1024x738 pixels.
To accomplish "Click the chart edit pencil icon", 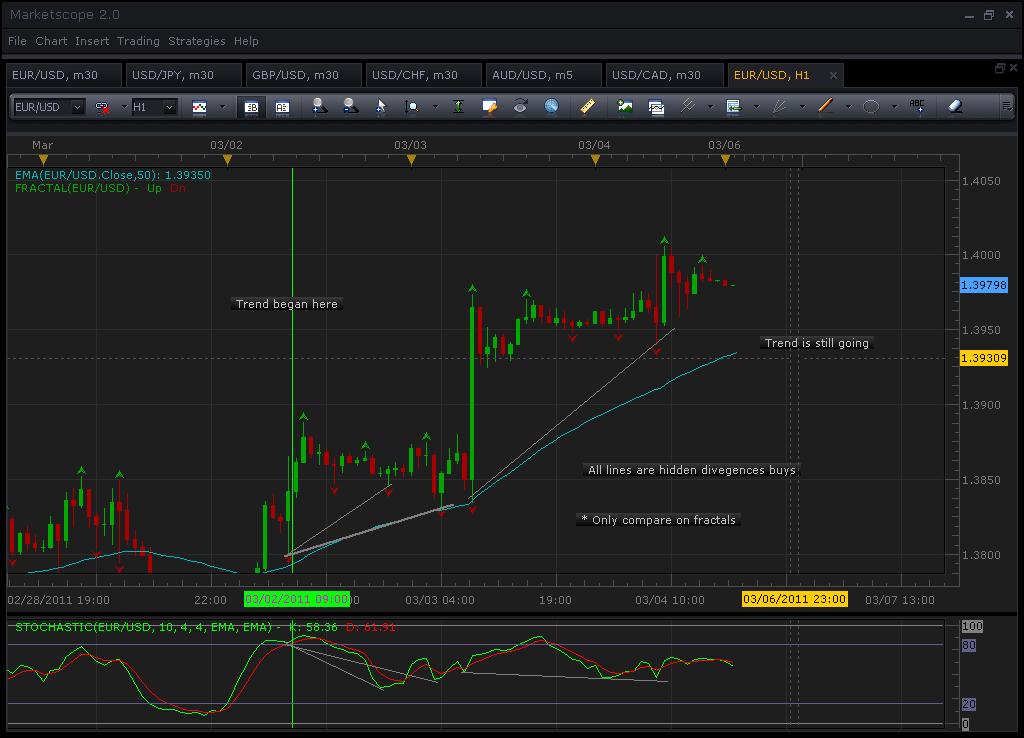I will (489, 106).
